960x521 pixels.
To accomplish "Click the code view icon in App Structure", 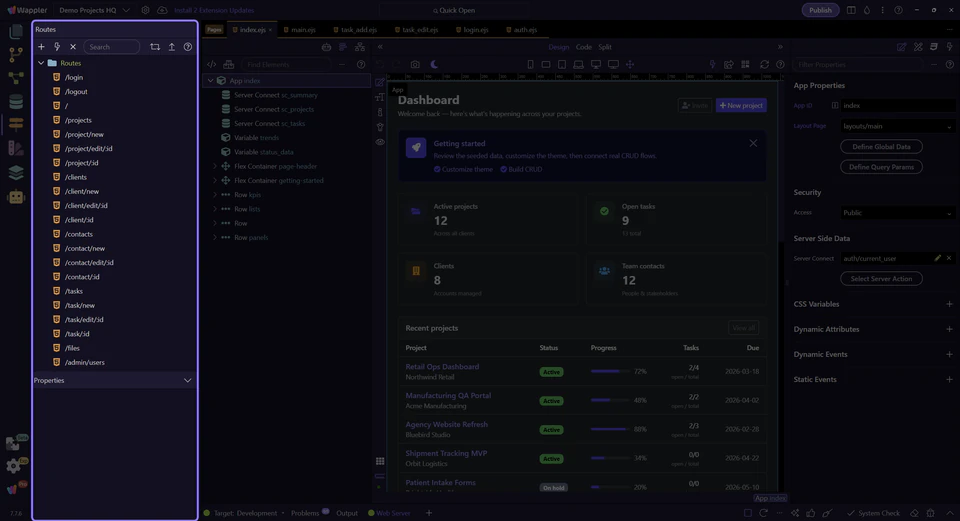I will pos(211,64).
